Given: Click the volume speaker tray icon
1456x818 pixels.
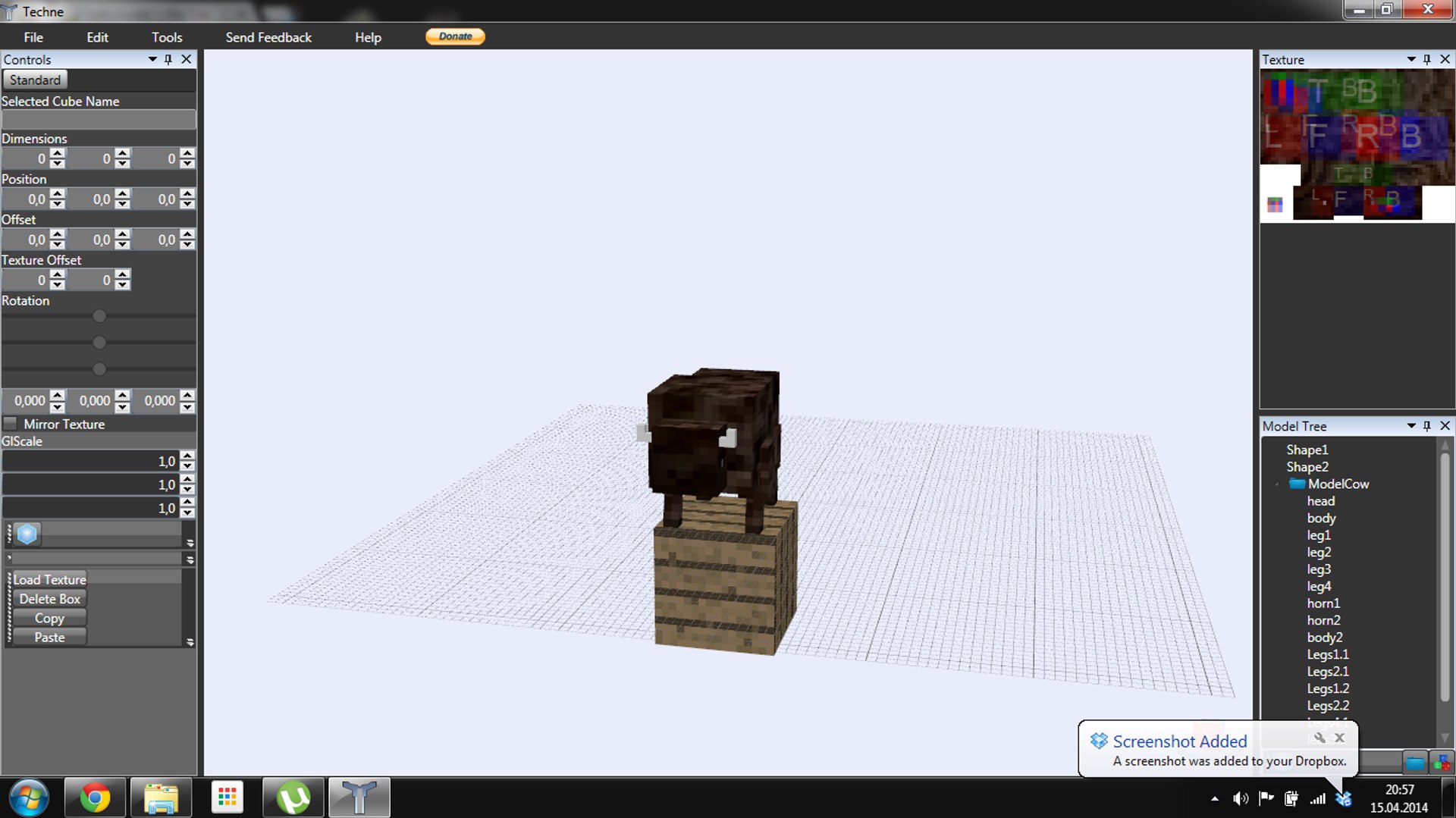Looking at the screenshot, I should [x=1241, y=798].
